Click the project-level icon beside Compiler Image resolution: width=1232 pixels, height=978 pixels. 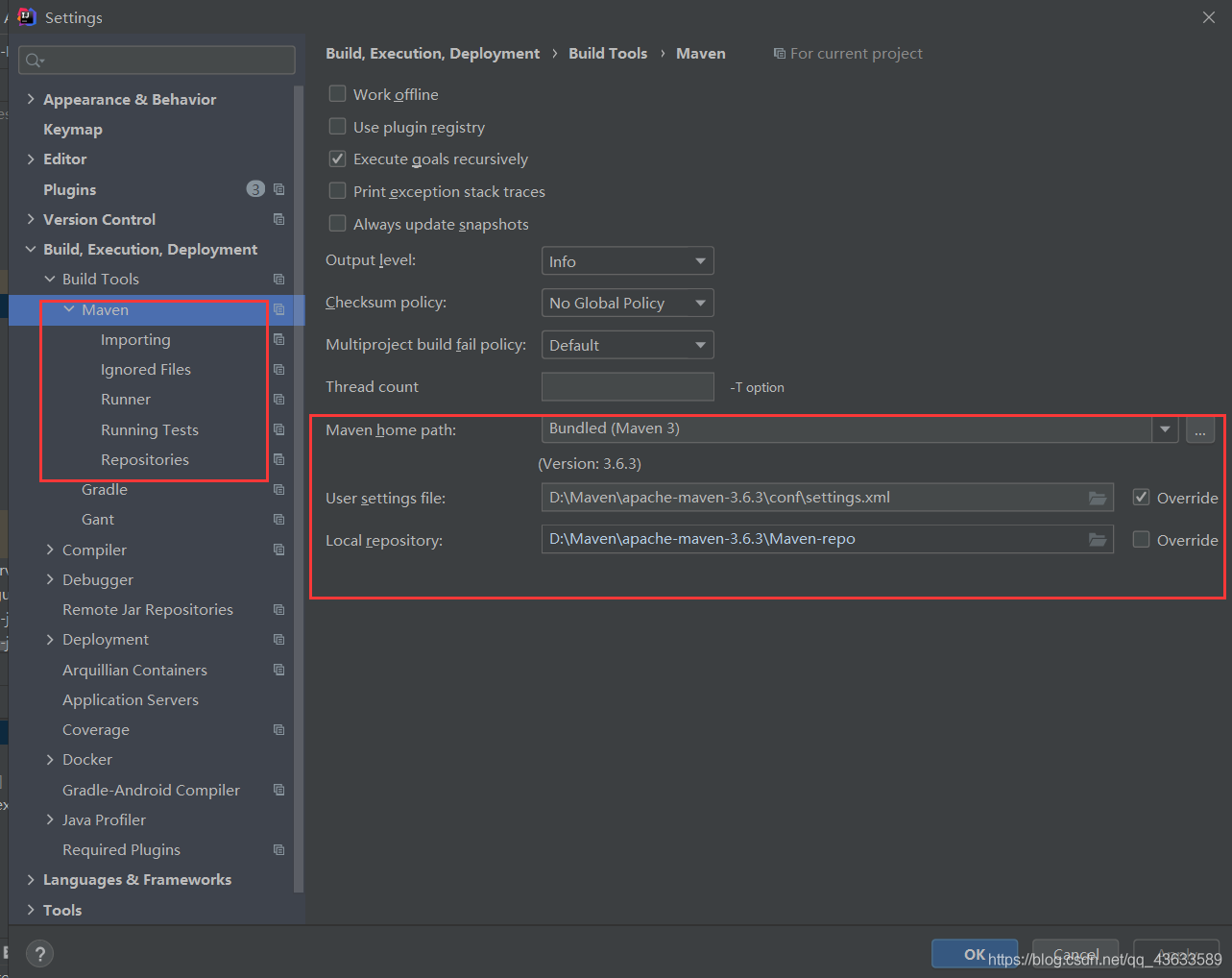(278, 550)
